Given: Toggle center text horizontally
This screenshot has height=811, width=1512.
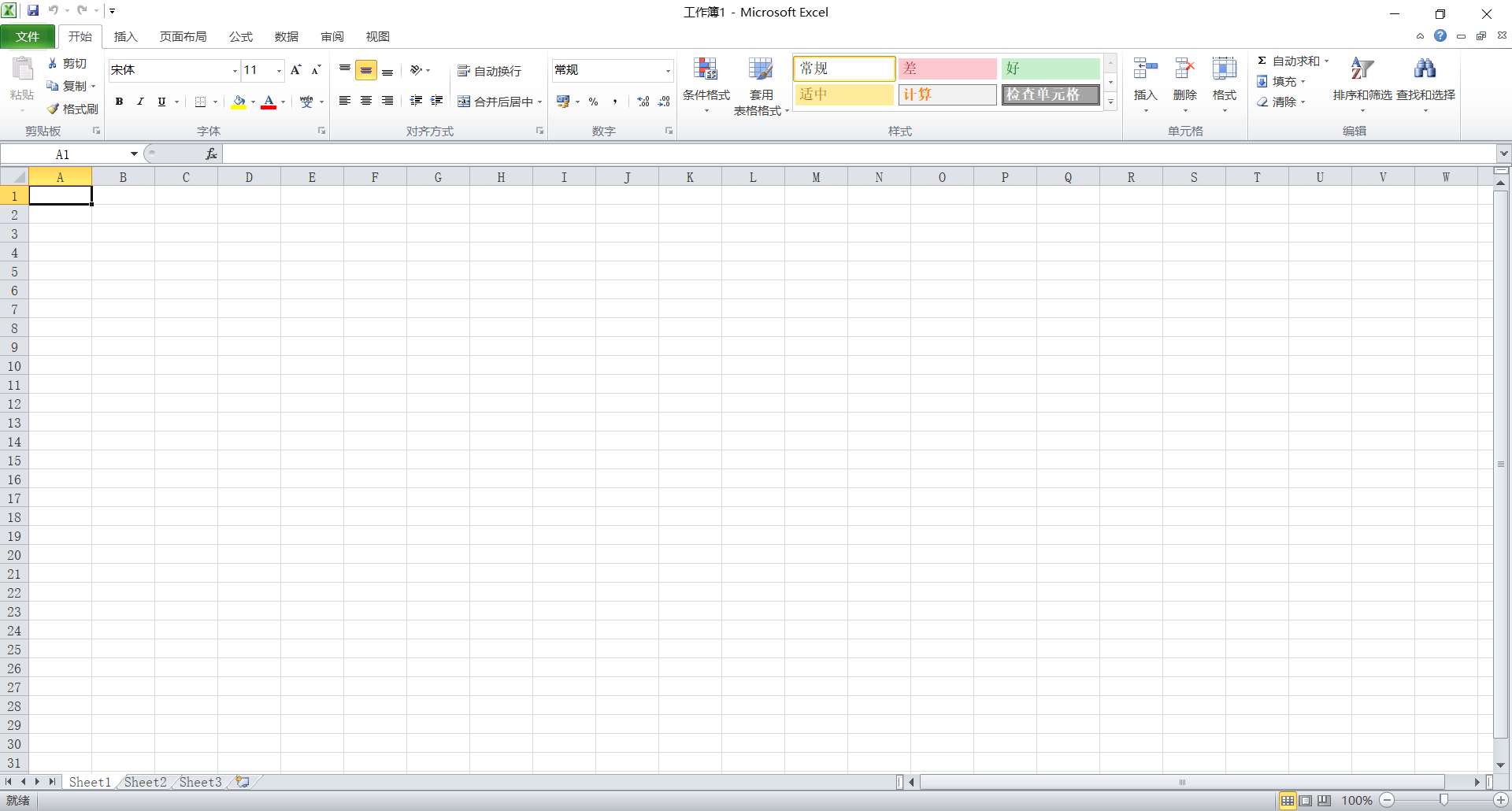Looking at the screenshot, I should coord(366,101).
